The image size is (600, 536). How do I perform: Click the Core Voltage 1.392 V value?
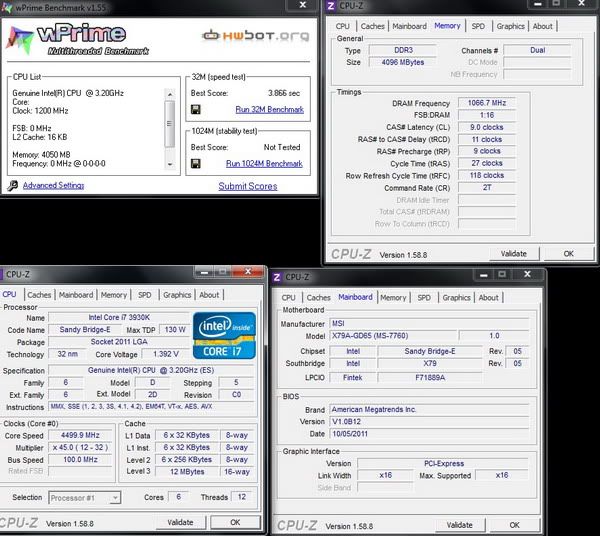[166, 354]
